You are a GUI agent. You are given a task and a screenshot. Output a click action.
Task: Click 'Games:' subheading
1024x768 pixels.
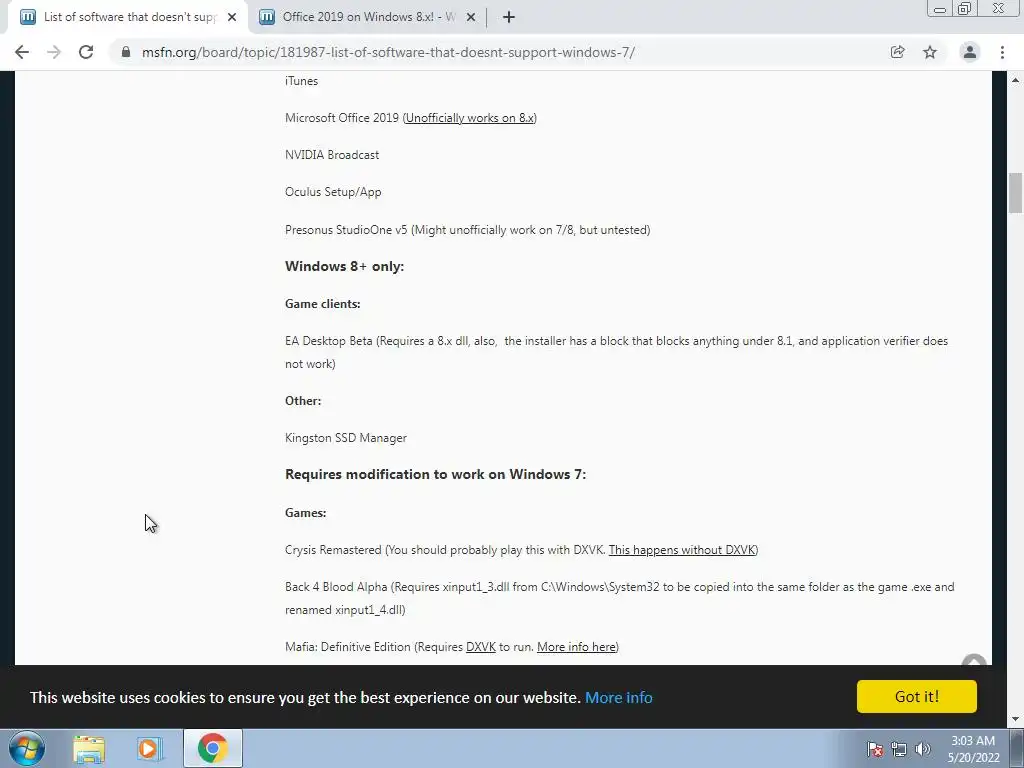pyautogui.click(x=306, y=513)
